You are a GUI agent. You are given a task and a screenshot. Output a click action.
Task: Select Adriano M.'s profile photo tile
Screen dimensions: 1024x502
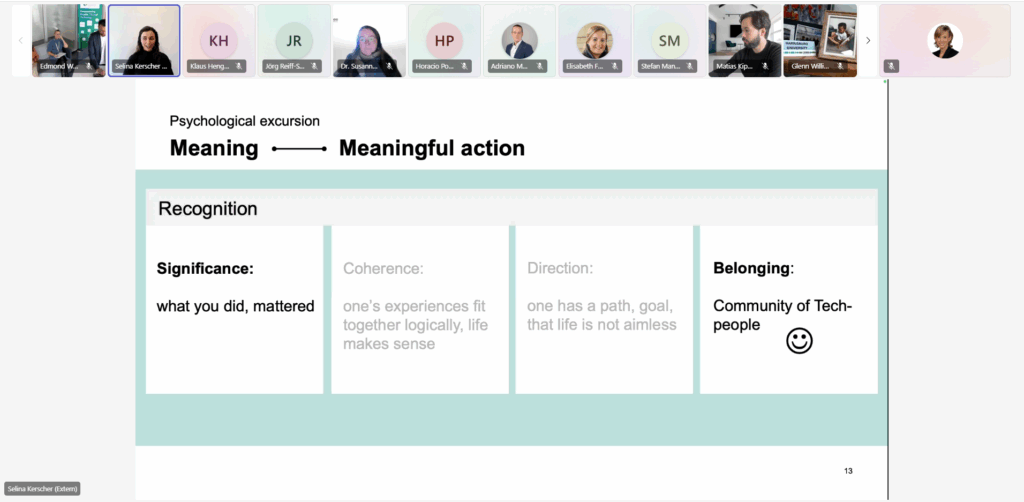pos(519,40)
